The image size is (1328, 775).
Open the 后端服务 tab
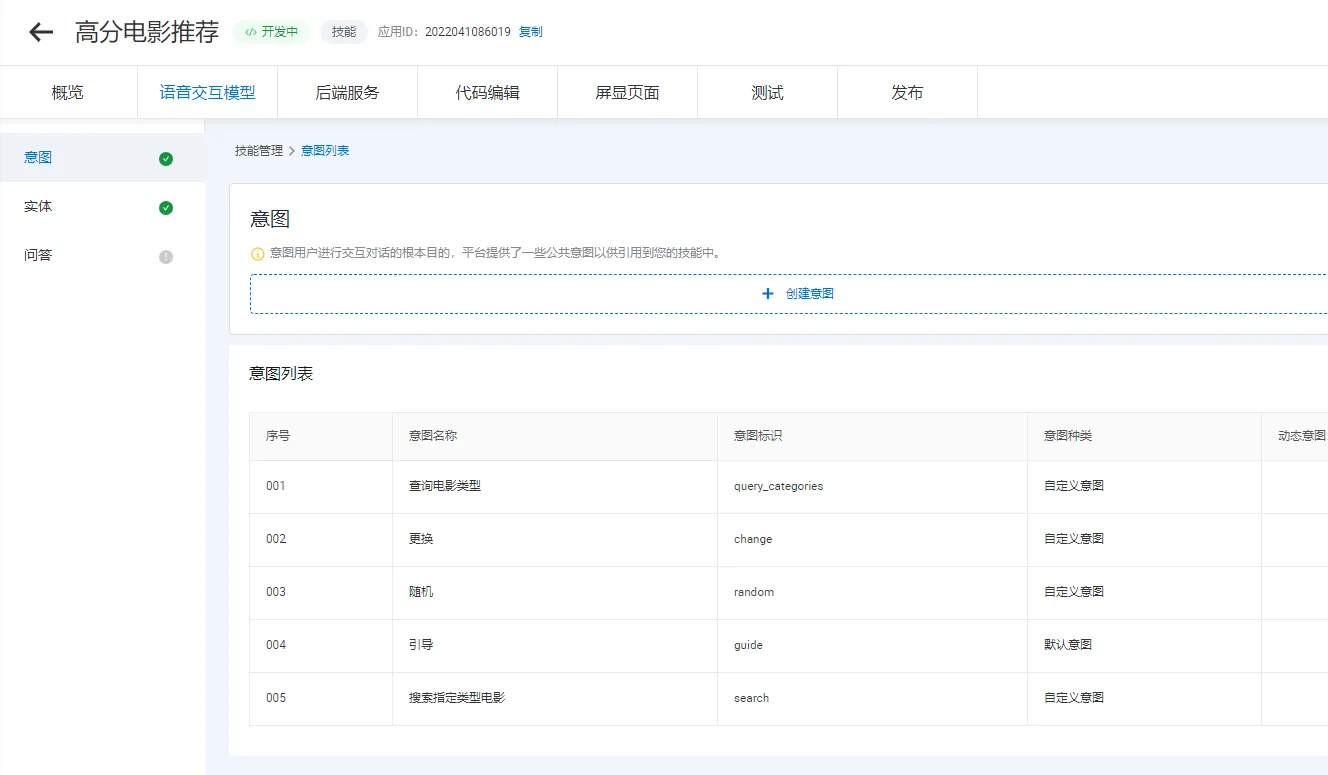[x=347, y=93]
